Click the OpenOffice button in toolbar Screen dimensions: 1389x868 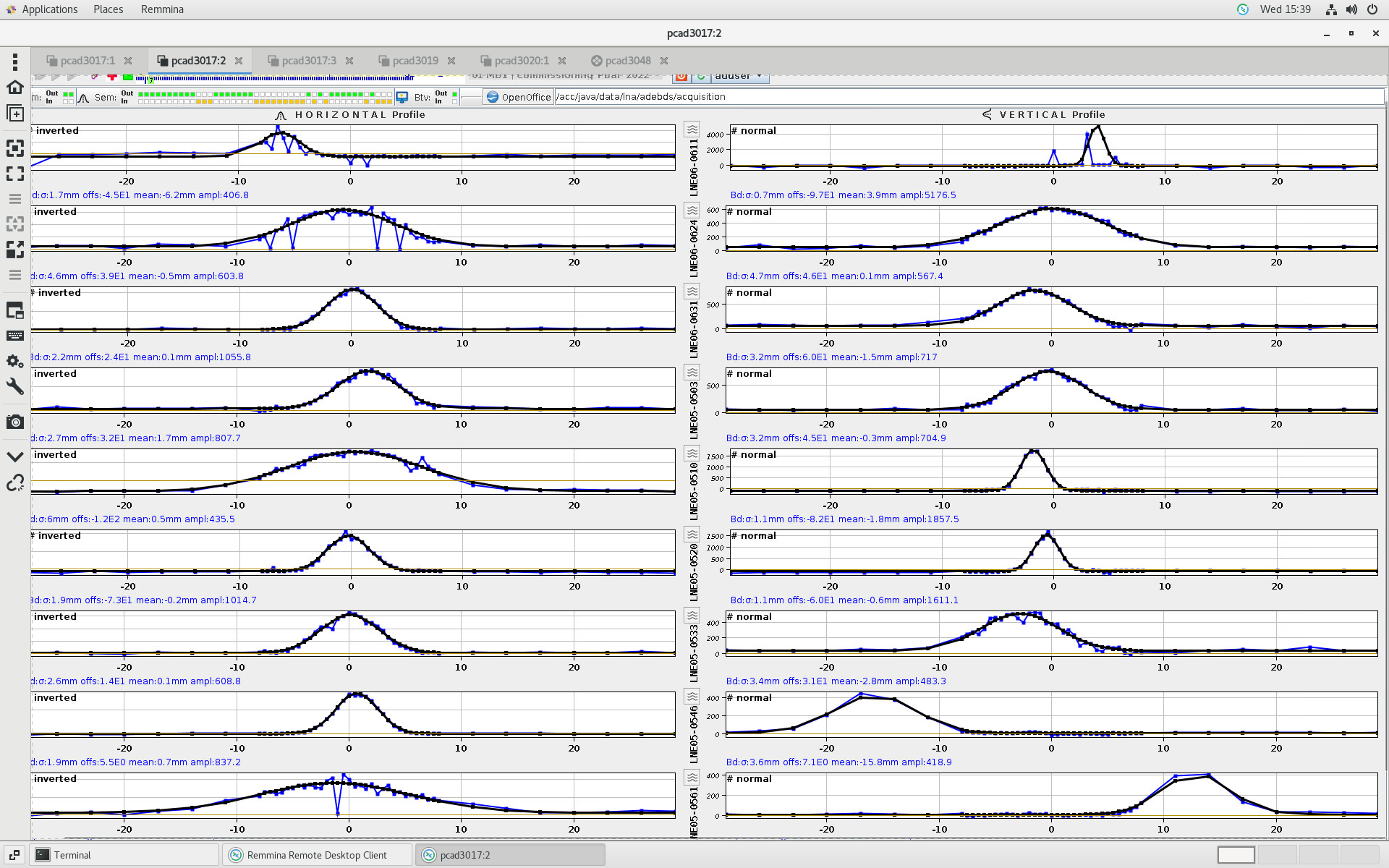(x=518, y=97)
